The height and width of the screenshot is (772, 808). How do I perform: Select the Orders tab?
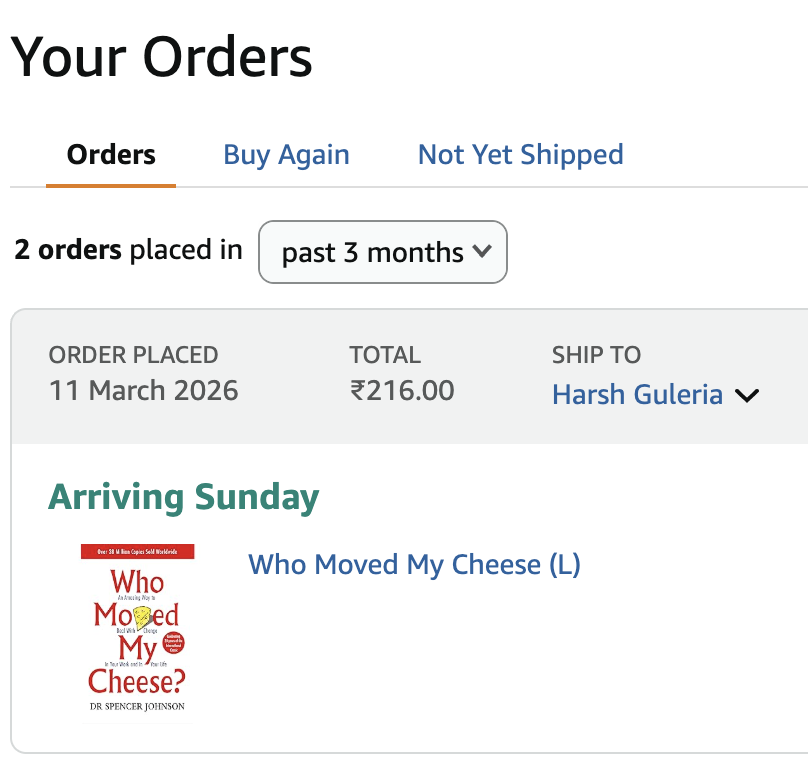[111, 155]
